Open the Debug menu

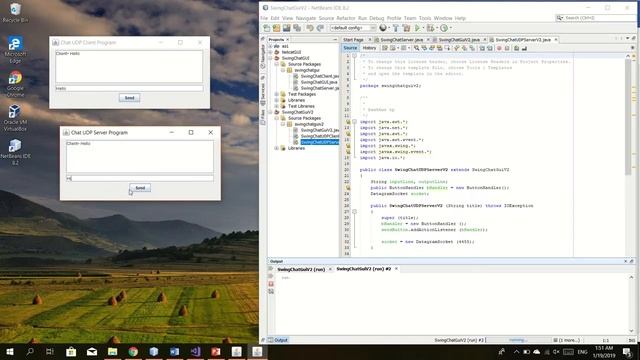click(377, 18)
